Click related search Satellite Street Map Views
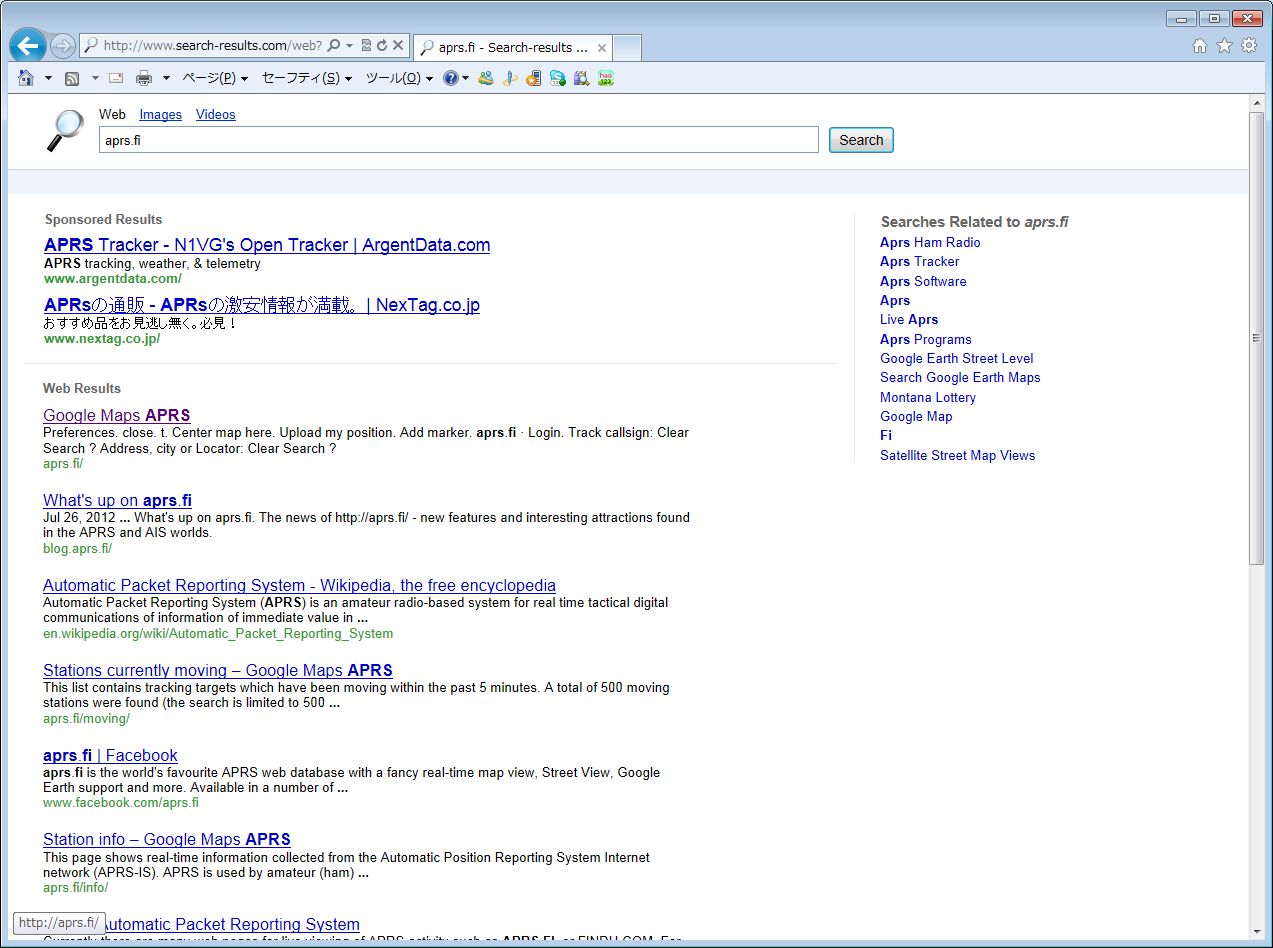1273x948 pixels. click(x=958, y=455)
